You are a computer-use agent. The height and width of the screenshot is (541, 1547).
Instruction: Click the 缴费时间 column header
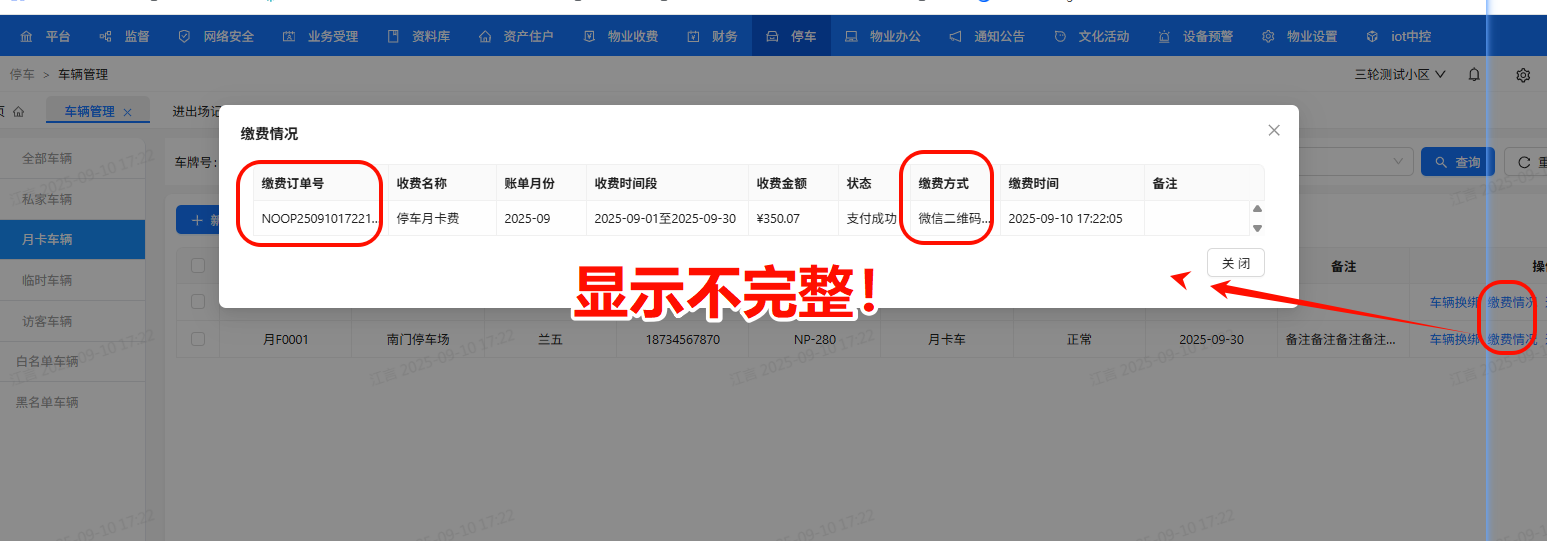(x=1033, y=183)
